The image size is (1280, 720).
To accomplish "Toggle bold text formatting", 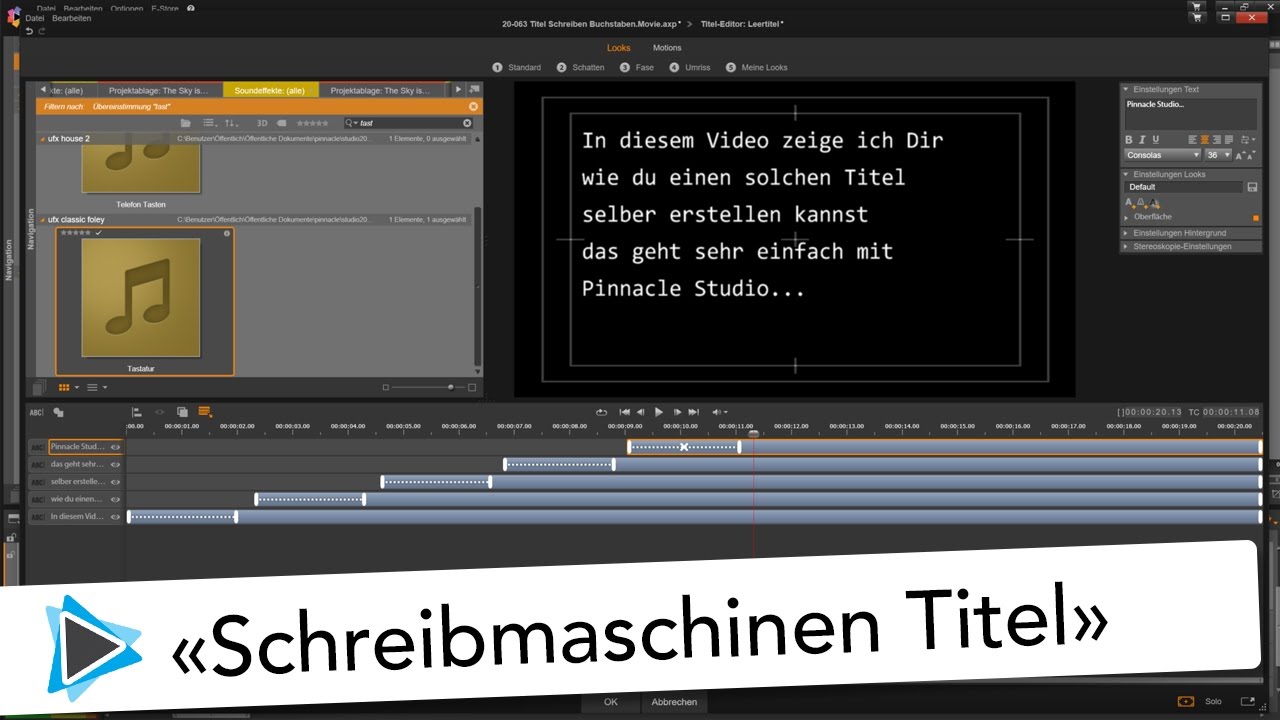I will (1129, 139).
